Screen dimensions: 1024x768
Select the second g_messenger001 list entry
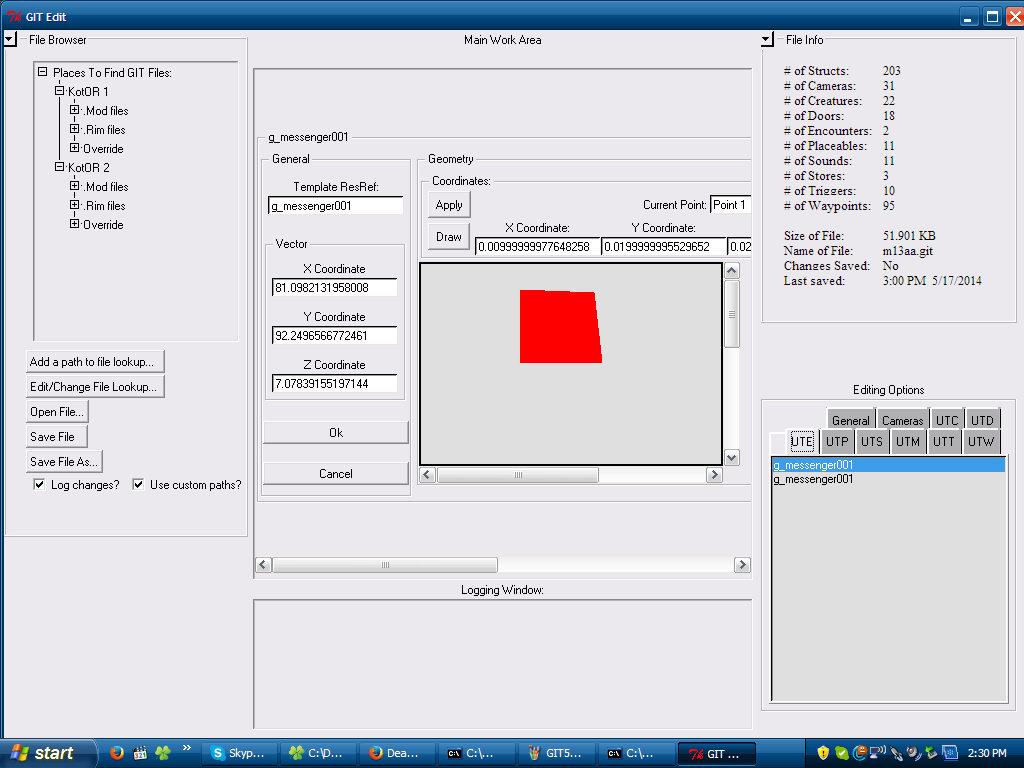889,479
